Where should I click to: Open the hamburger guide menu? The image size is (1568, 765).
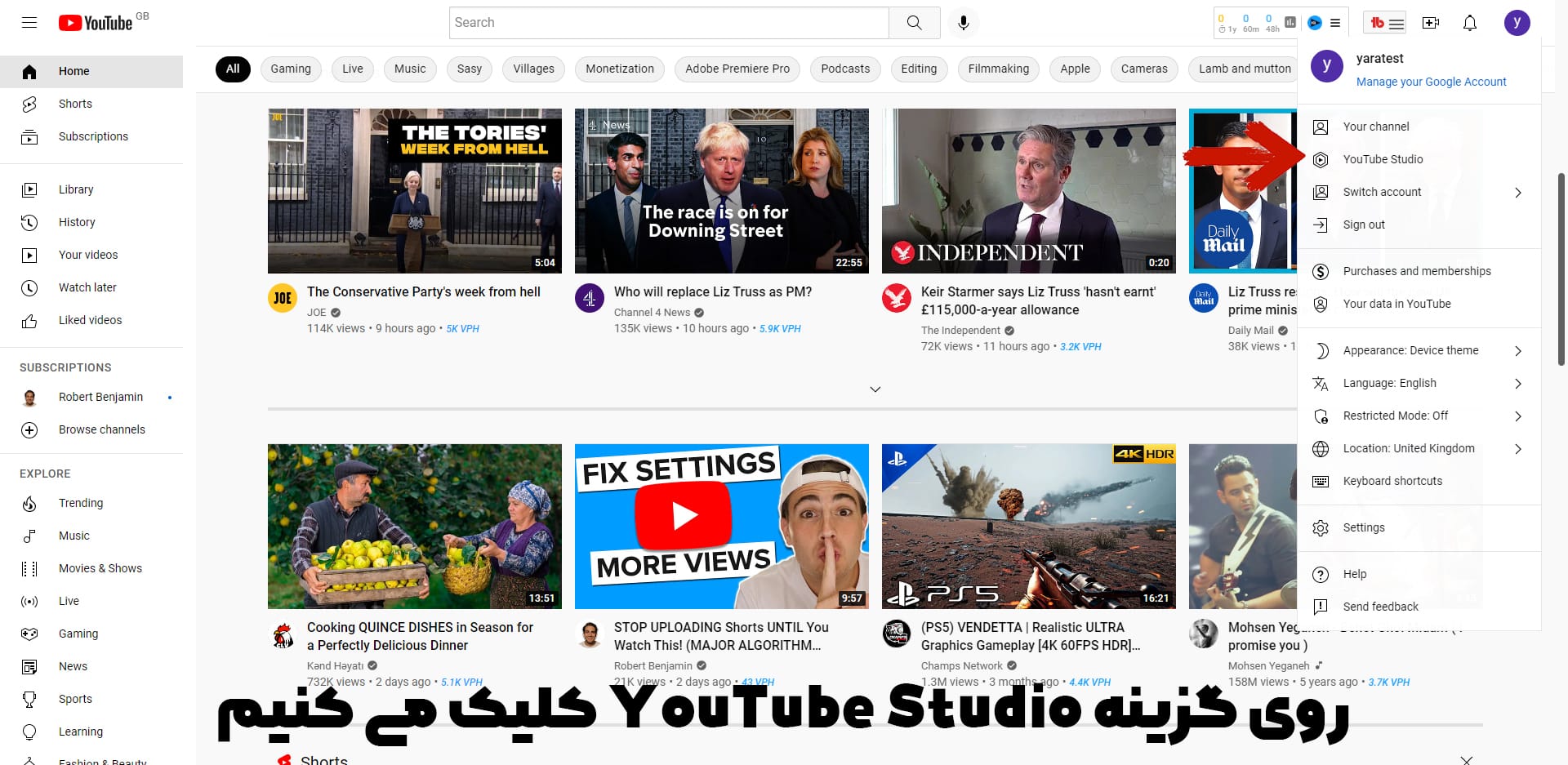pos(29,22)
